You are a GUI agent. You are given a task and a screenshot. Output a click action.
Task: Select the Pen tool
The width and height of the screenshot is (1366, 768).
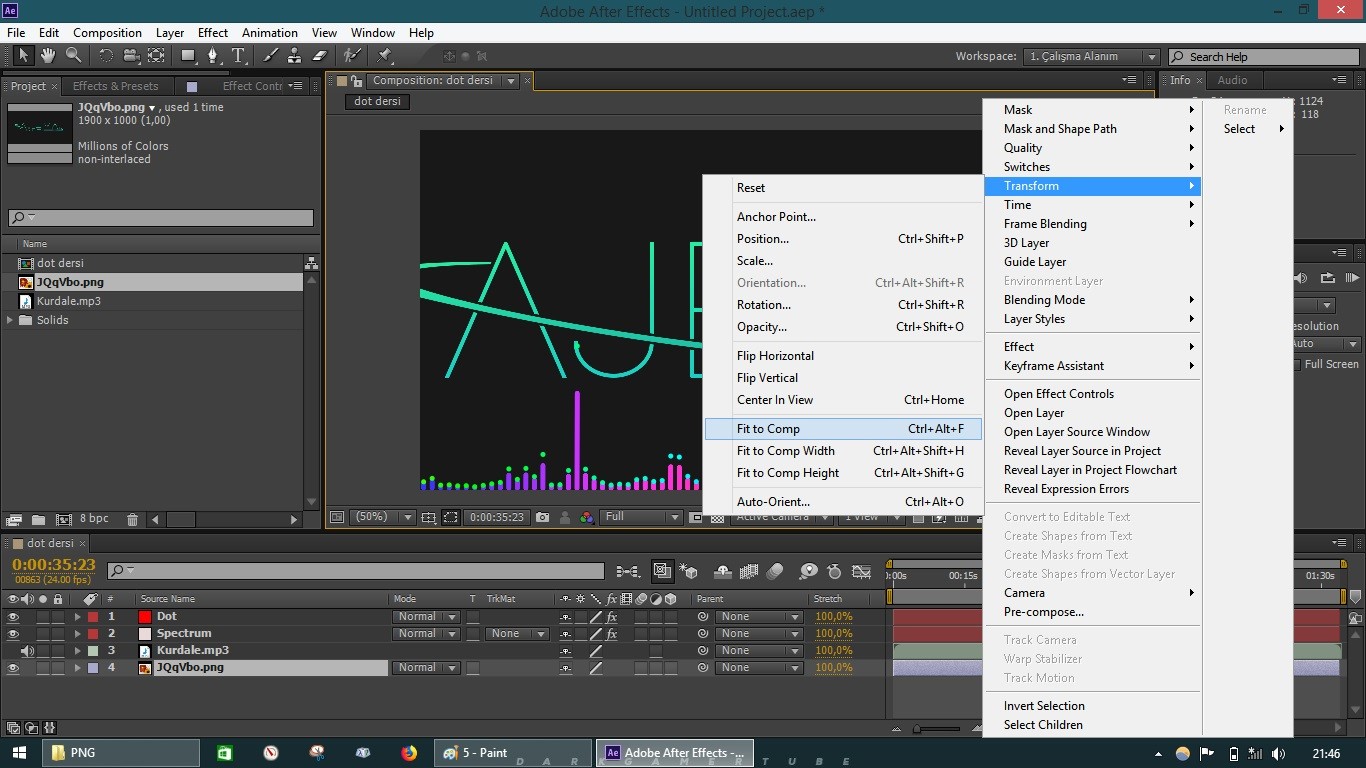pos(213,56)
